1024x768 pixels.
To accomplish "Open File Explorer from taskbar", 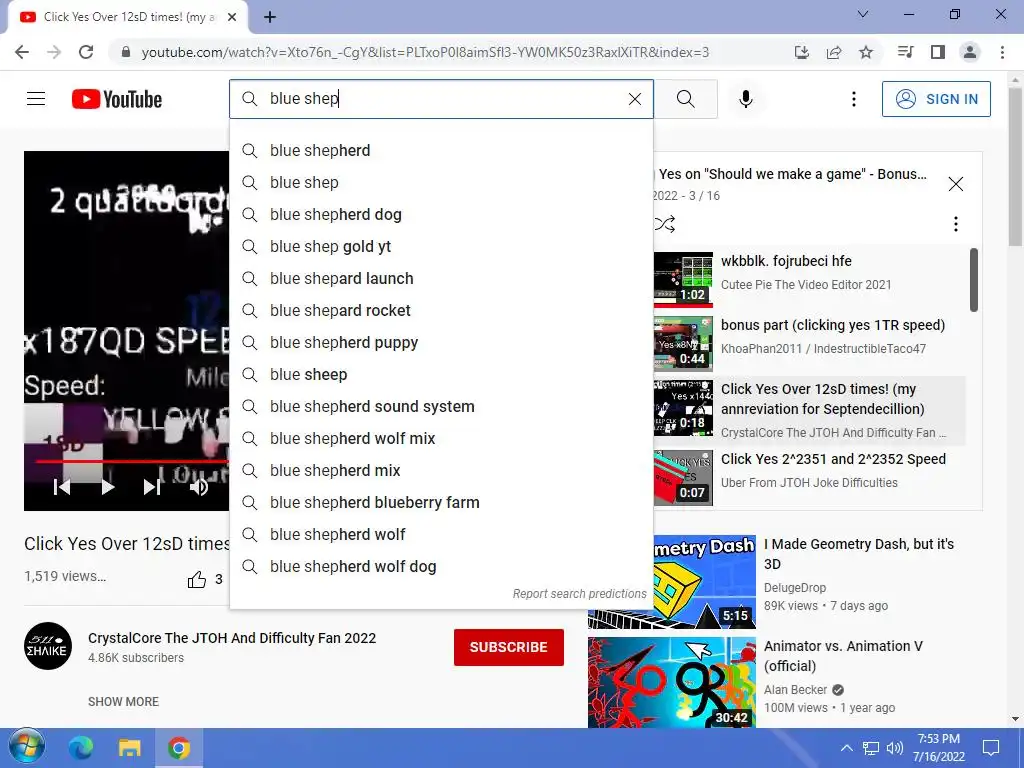I will point(129,748).
